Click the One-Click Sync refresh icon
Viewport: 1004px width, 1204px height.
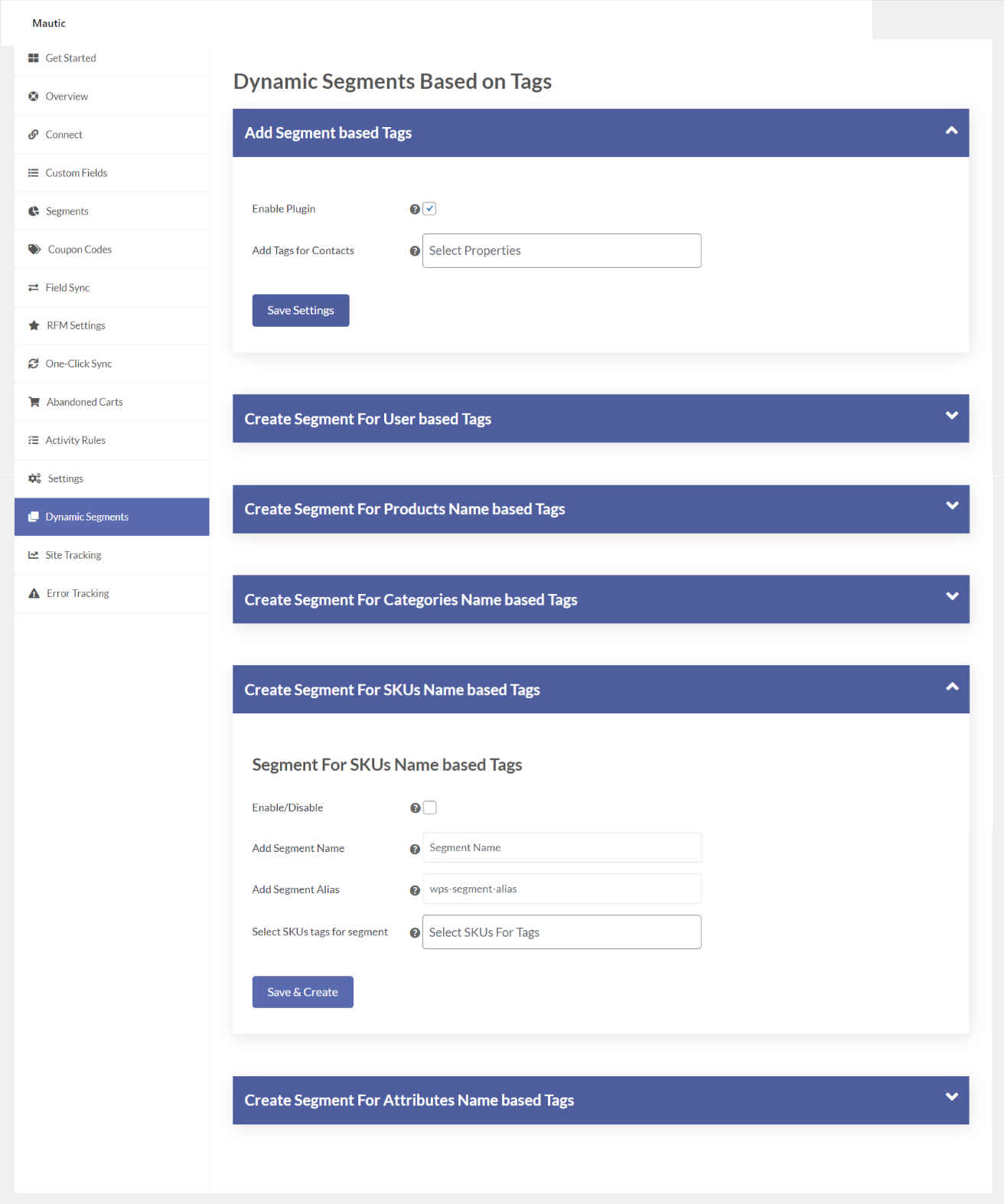(33, 364)
